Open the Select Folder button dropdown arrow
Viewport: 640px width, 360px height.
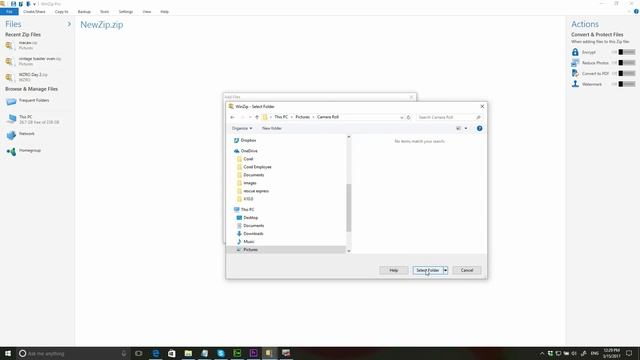[445, 270]
